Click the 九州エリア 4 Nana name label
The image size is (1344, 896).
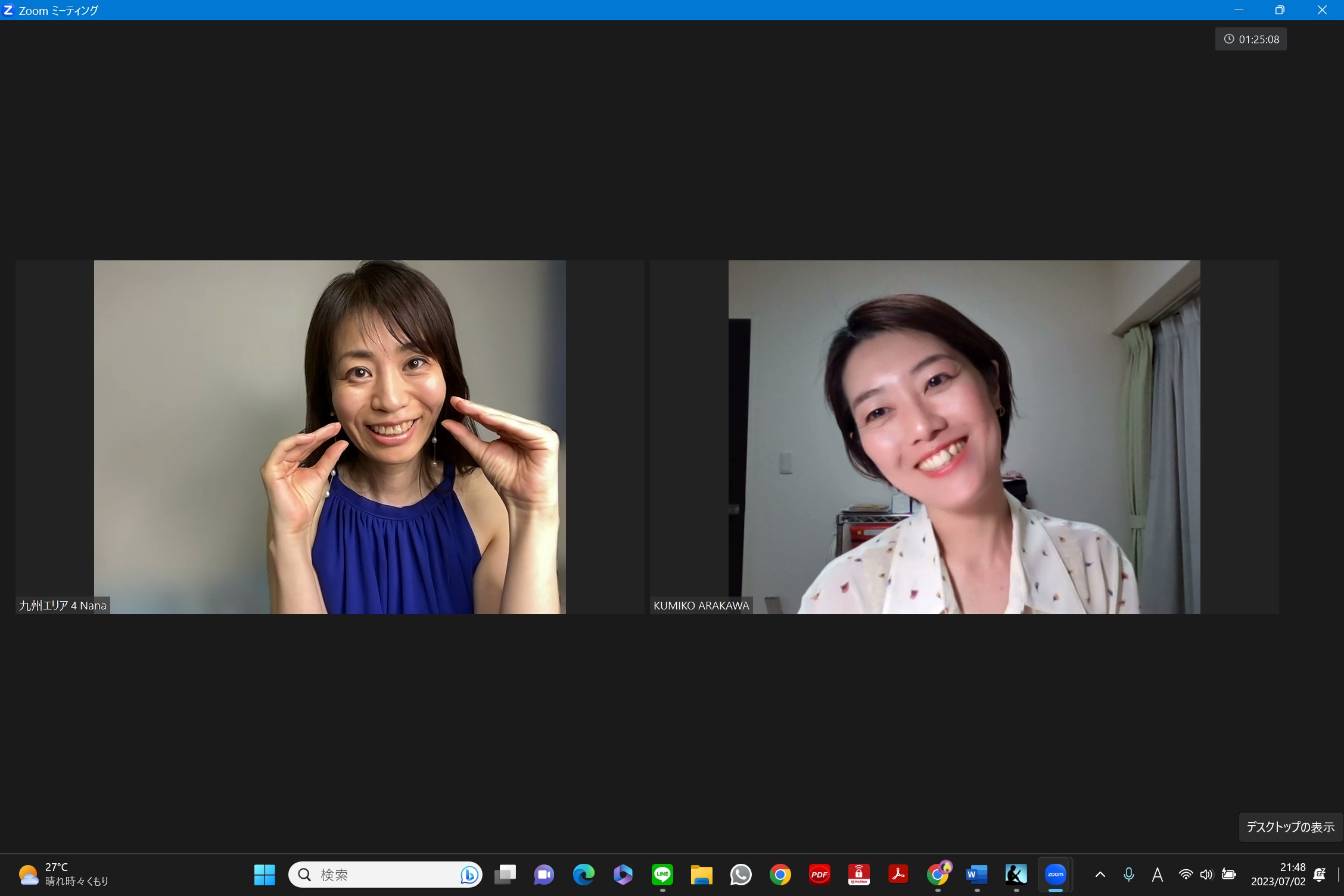pyautogui.click(x=63, y=605)
